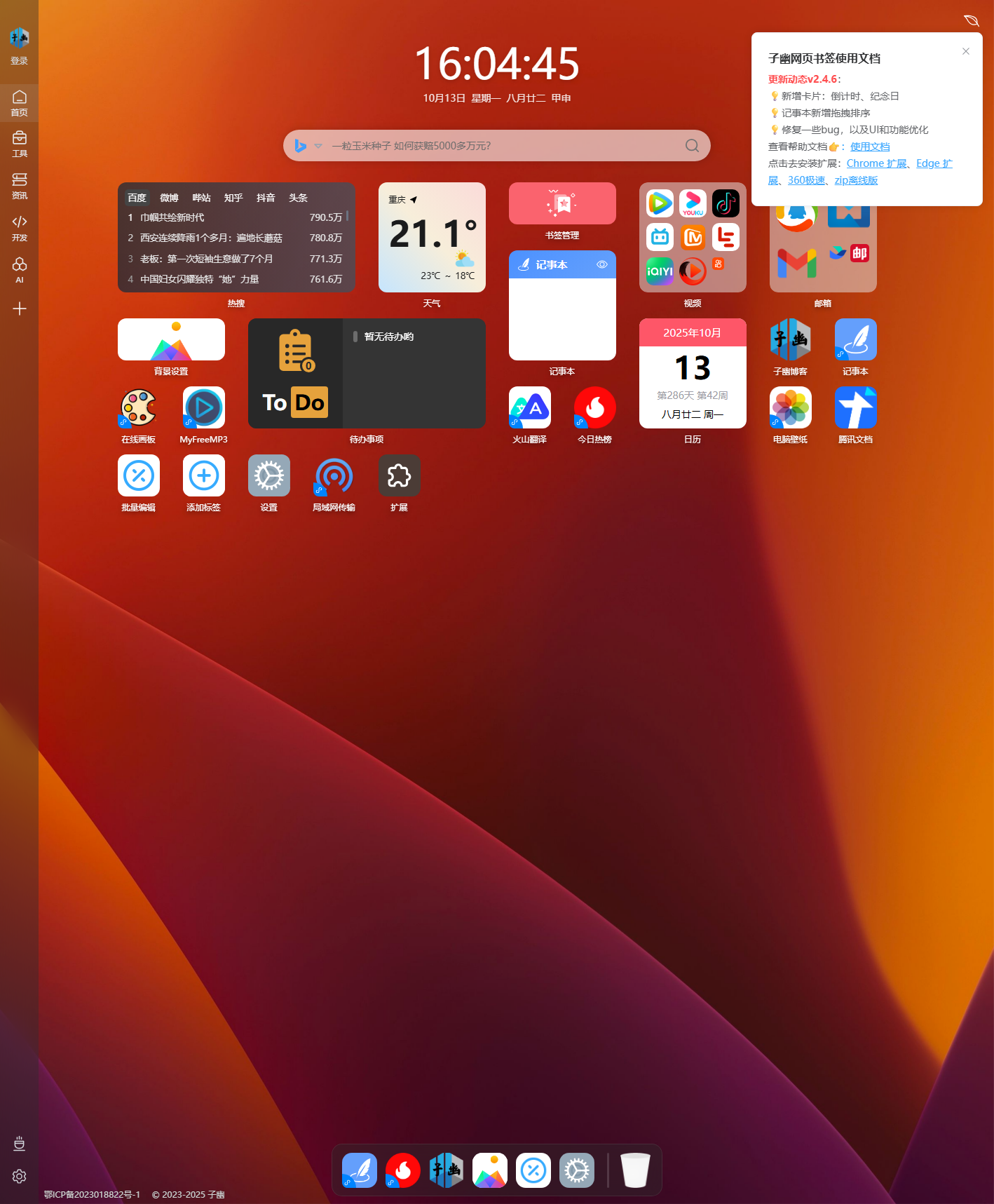Viewport: 994px width, 1204px height.
Task: Switch to the 微博 hot search tab
Action: [x=169, y=198]
